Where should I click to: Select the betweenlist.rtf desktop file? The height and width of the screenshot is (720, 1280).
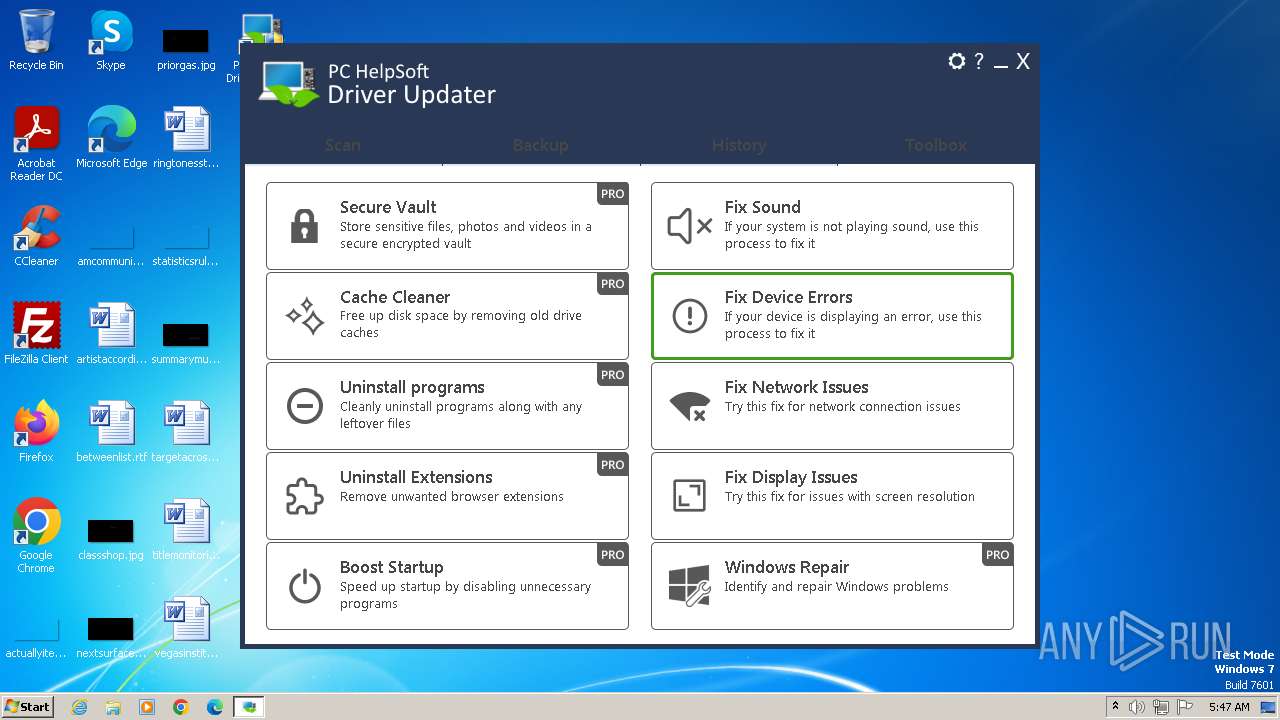pyautogui.click(x=111, y=432)
